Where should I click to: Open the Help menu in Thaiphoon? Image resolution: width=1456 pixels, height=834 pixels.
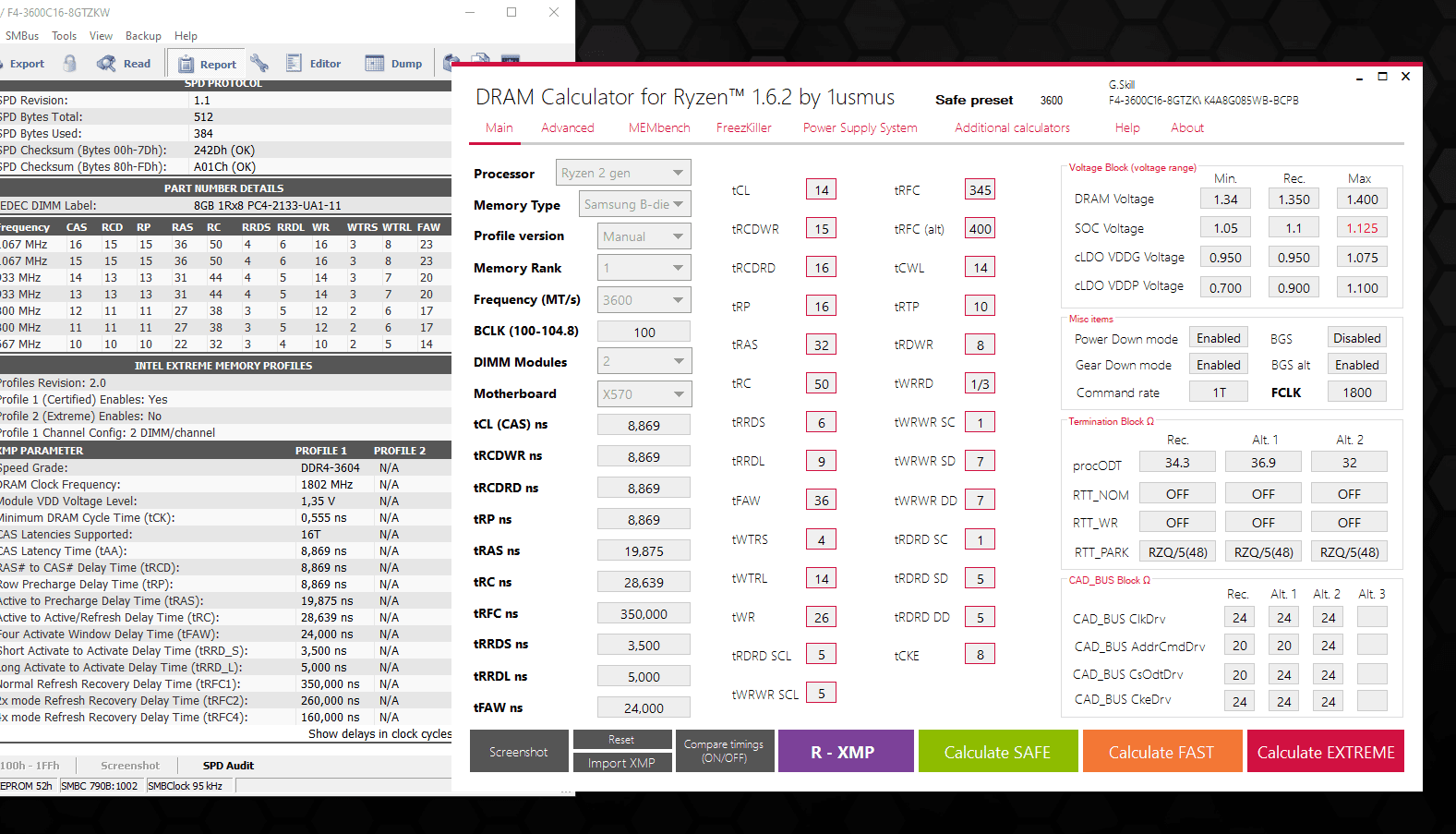click(x=186, y=36)
